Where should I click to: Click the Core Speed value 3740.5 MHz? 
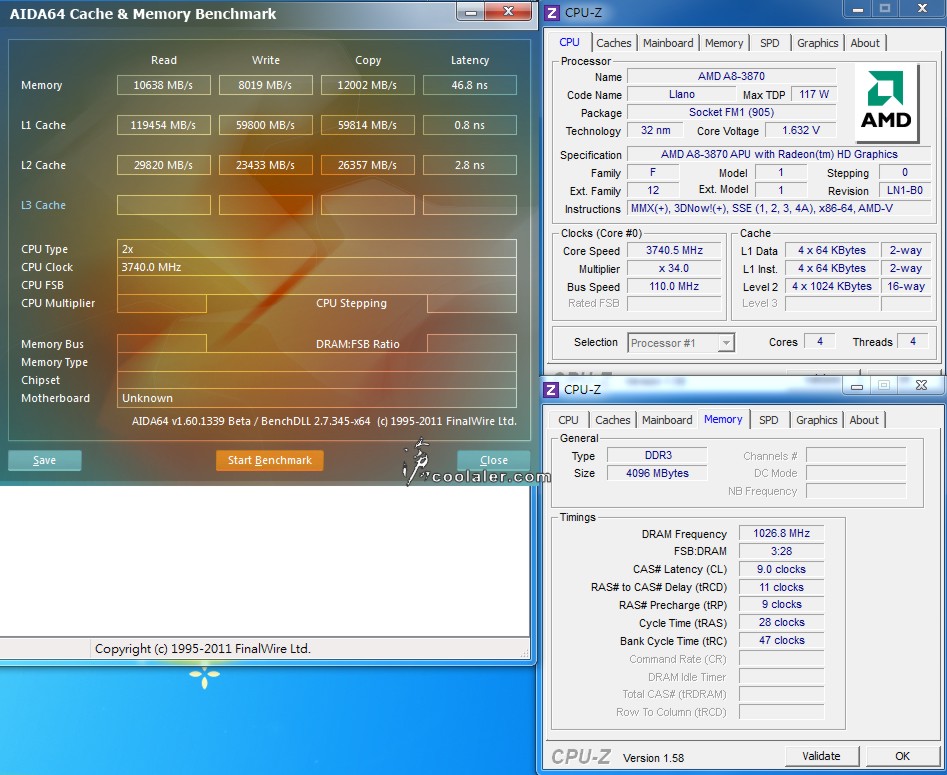pos(675,251)
